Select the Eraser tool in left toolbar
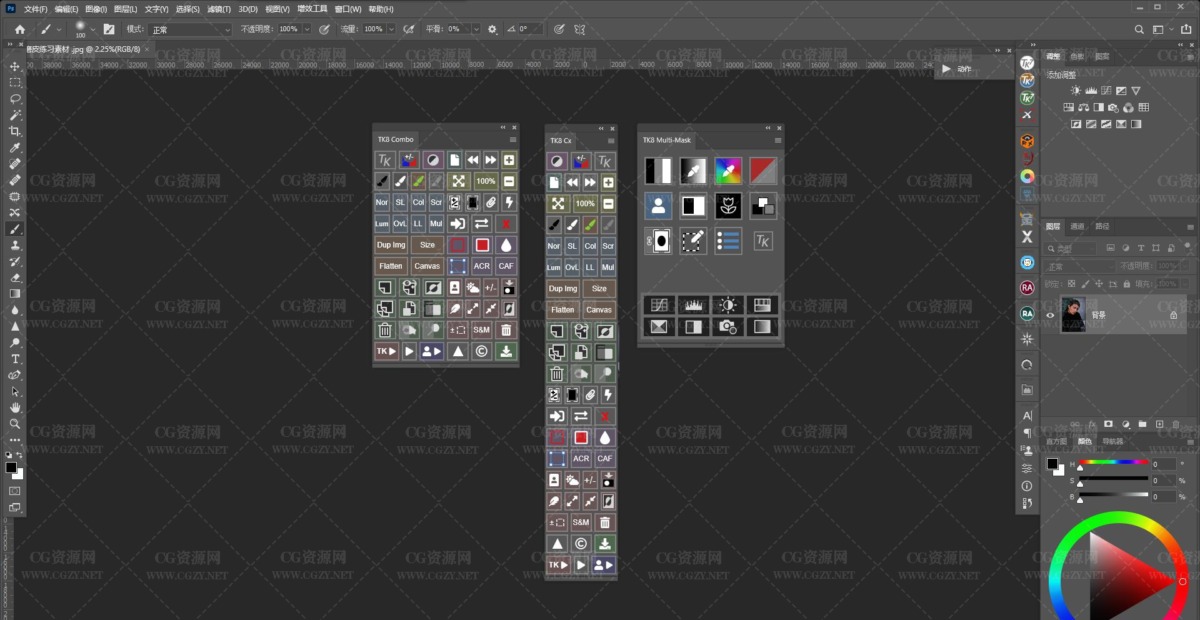This screenshot has width=1200, height=620. pos(15,278)
